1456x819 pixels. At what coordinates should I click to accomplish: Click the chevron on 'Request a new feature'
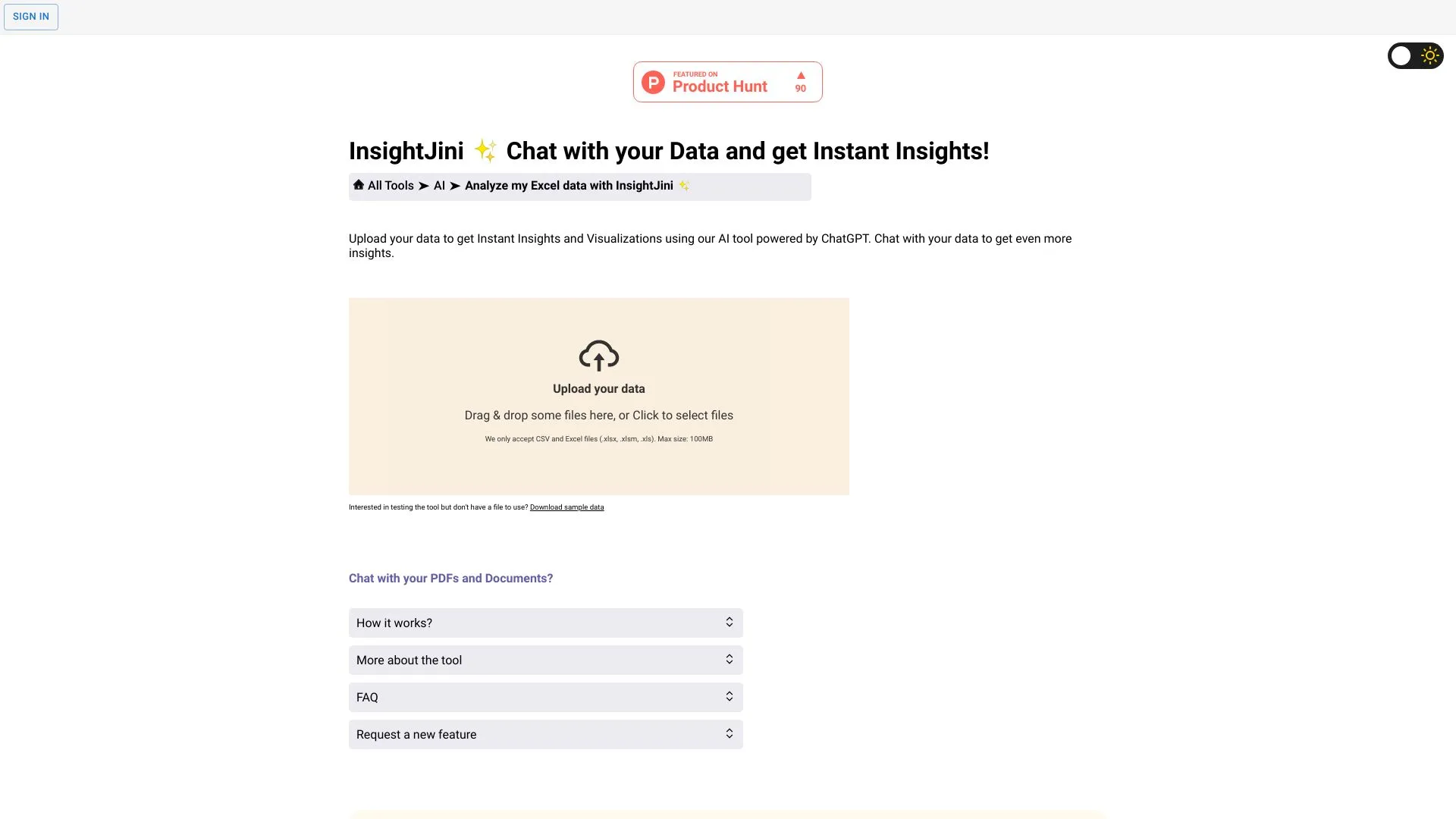tap(729, 733)
